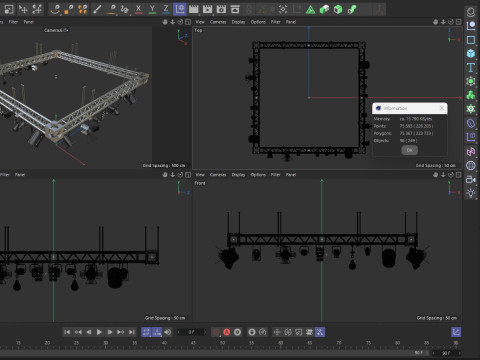Open Panel menu in Front viewport
The width and height of the screenshot is (480, 360).
point(291,175)
